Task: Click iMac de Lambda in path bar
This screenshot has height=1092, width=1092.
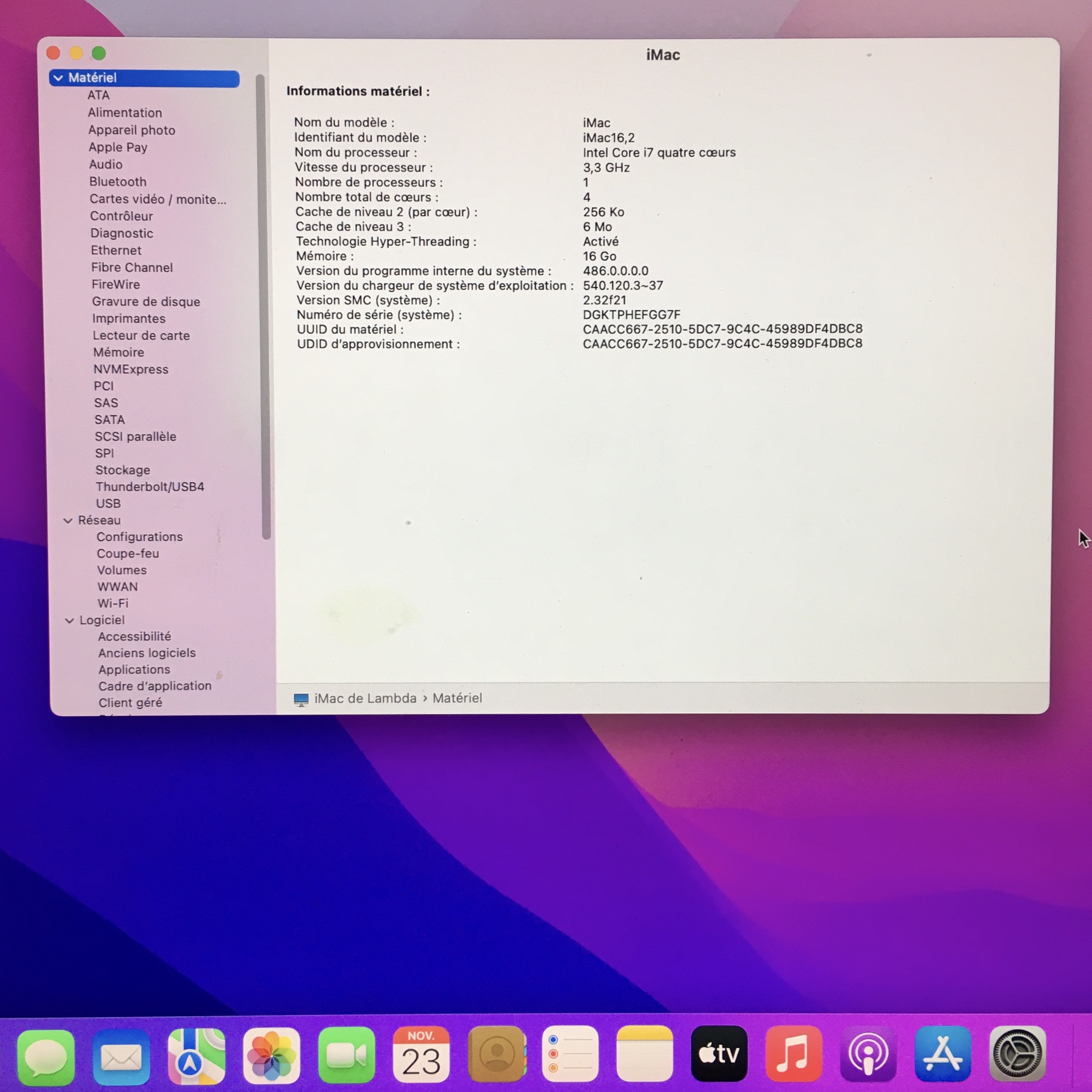Action: [365, 699]
